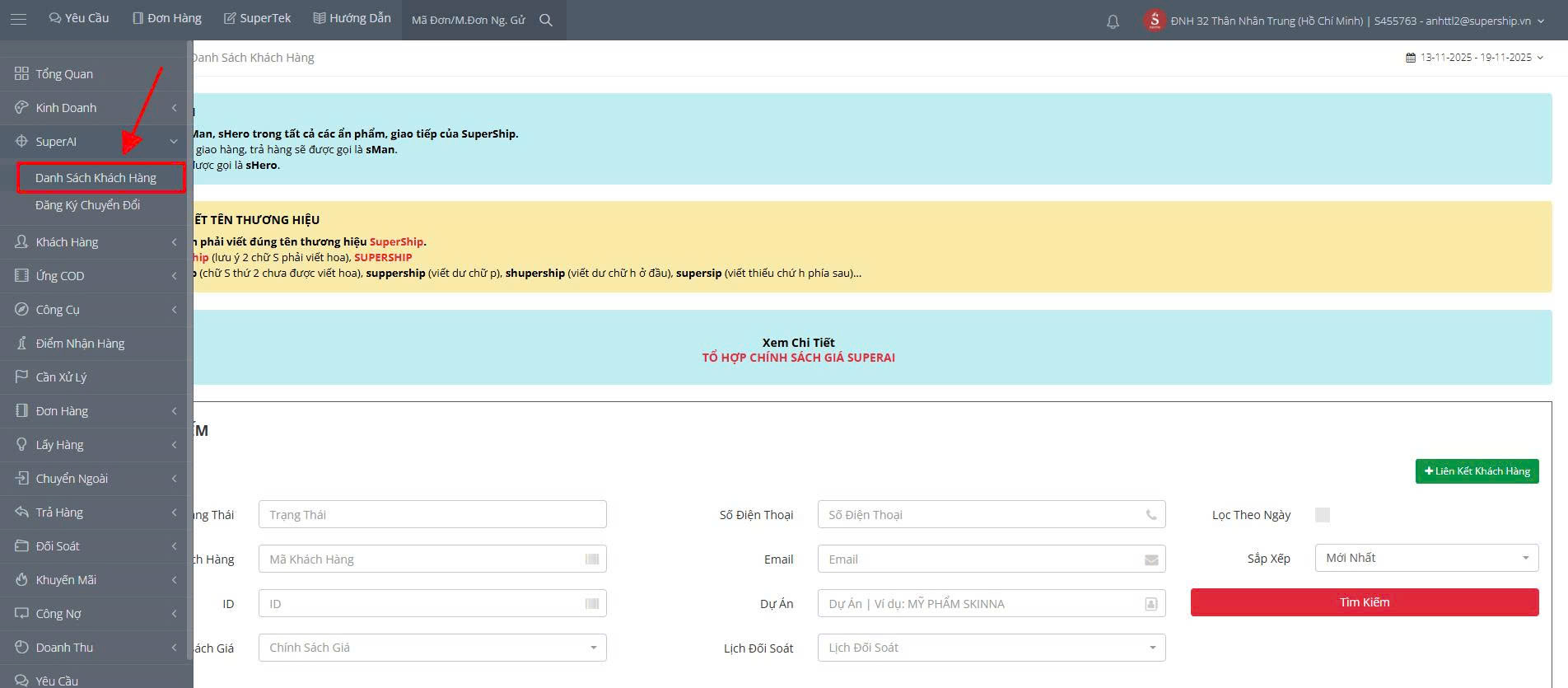This screenshot has height=688, width=1568.
Task: Open the Sắp Xếp Mới Nhất dropdown
Action: point(1426,558)
